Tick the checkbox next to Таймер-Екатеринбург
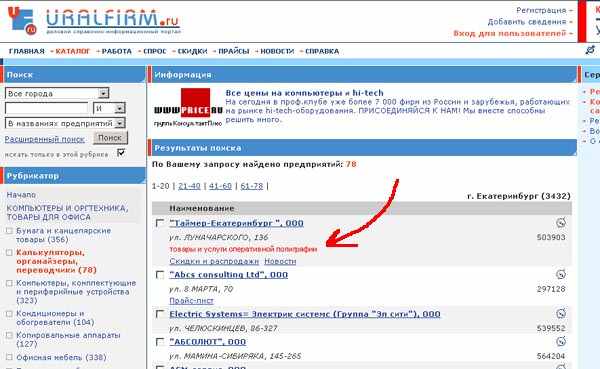Screen dimensions: 600x369 pyautogui.click(x=160, y=222)
